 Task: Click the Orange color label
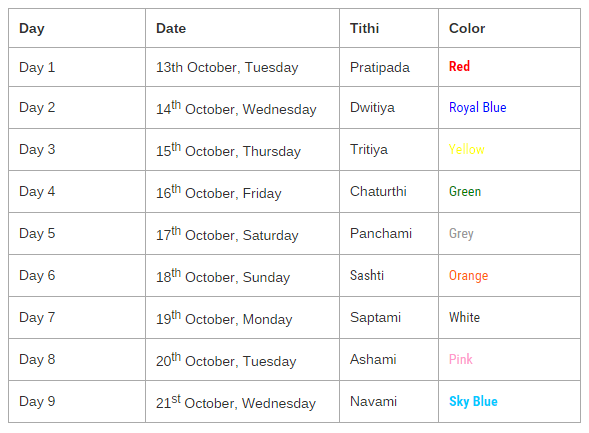468,276
